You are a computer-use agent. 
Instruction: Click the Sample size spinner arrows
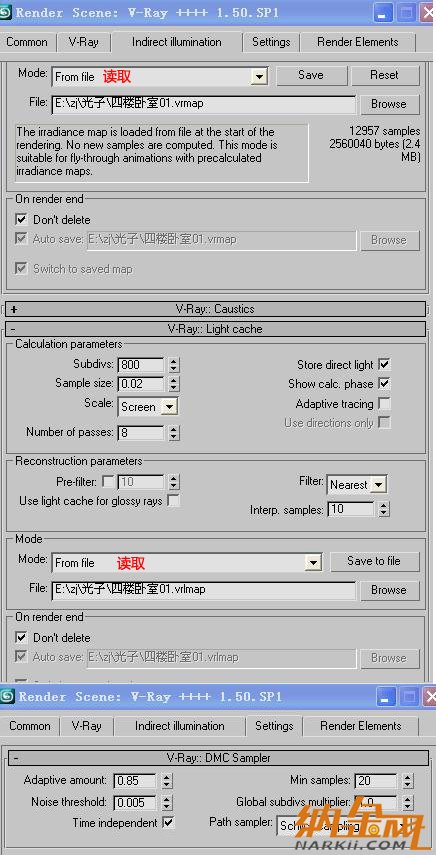174,384
